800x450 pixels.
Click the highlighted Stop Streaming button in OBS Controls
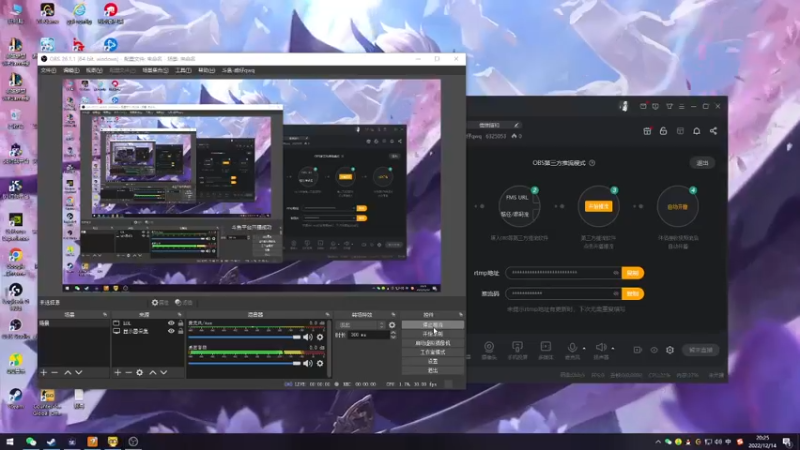[433, 324]
